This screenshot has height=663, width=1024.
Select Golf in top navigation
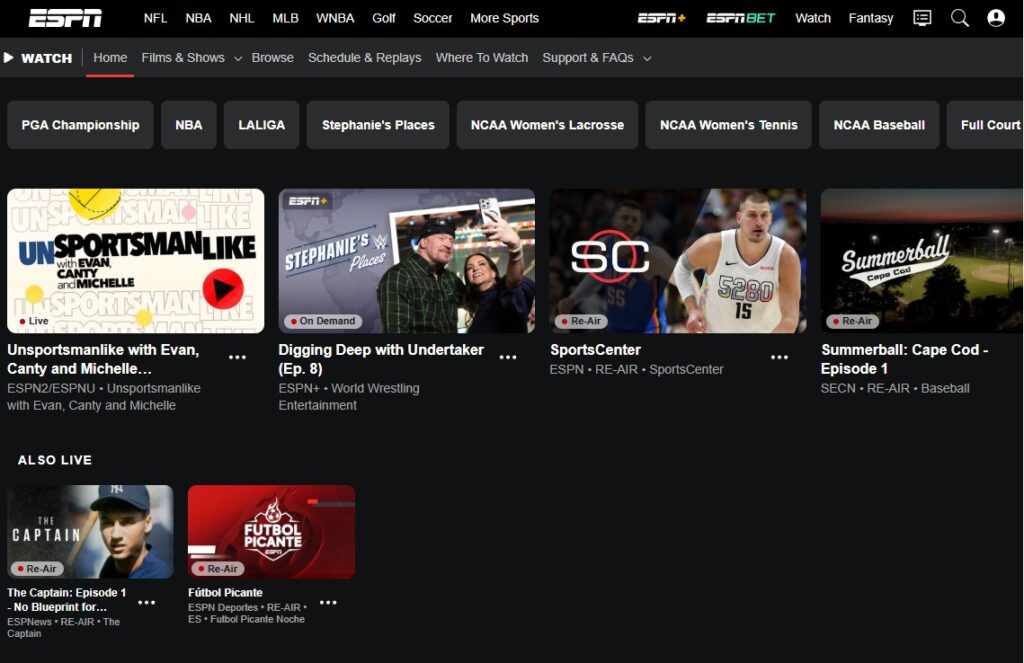tap(384, 18)
